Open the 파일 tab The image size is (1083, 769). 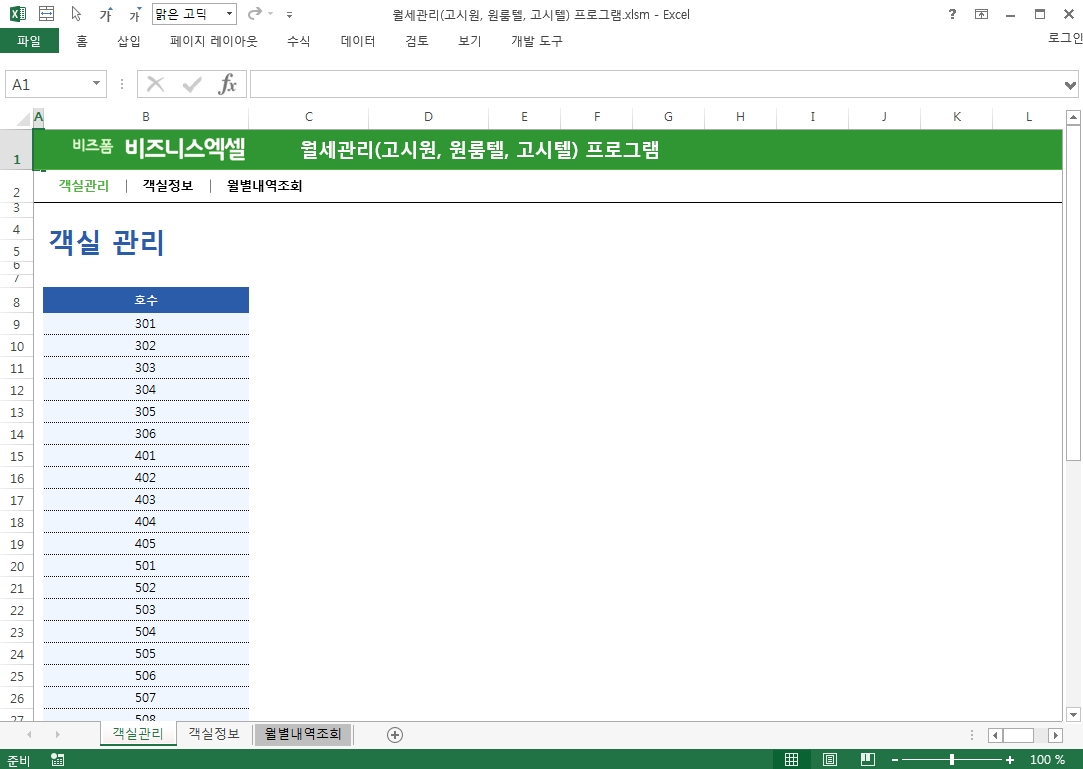pyautogui.click(x=29, y=41)
